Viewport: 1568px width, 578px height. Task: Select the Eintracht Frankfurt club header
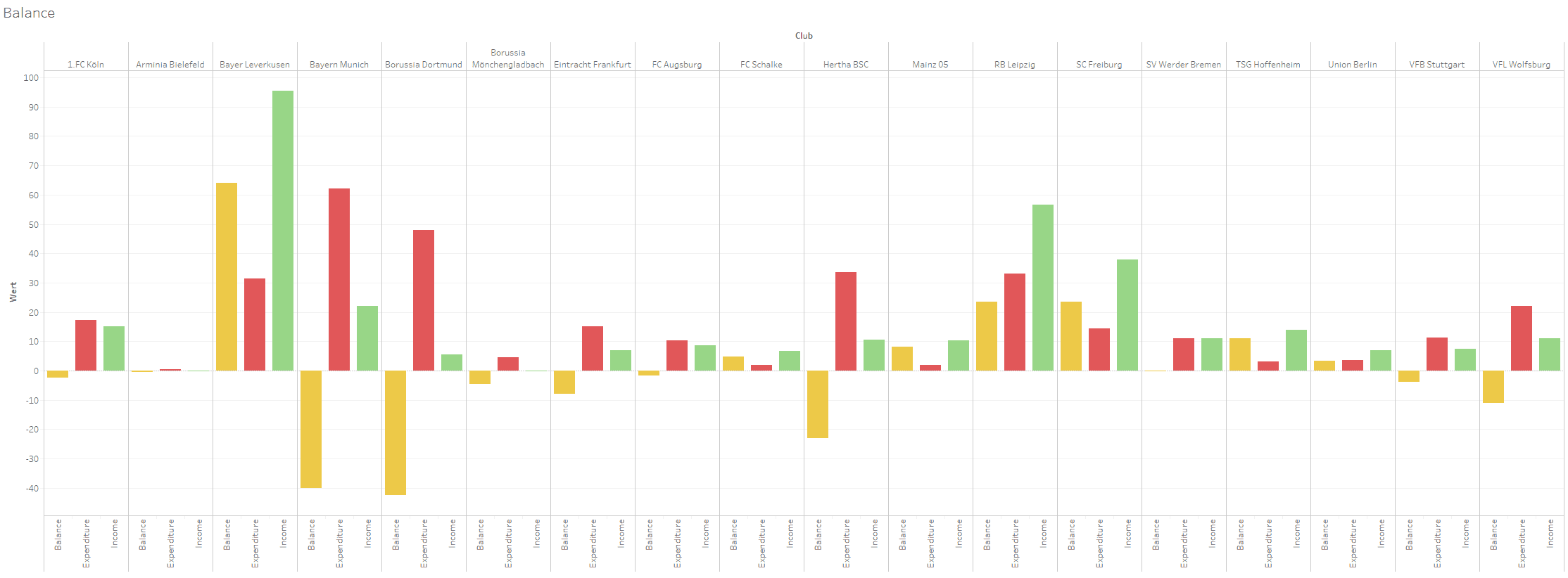pyautogui.click(x=593, y=65)
